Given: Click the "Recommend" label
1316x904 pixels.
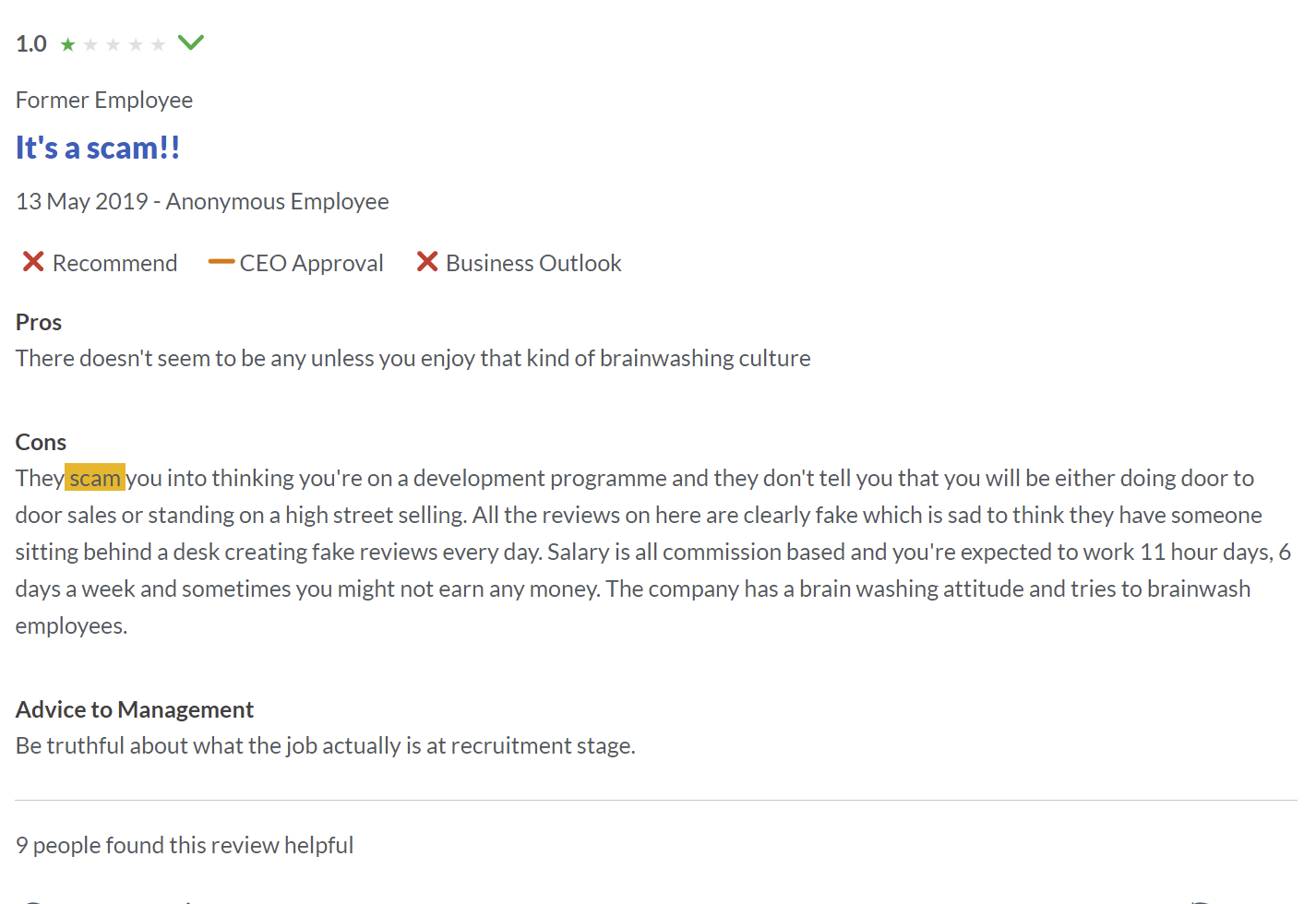Looking at the screenshot, I should click(x=114, y=263).
